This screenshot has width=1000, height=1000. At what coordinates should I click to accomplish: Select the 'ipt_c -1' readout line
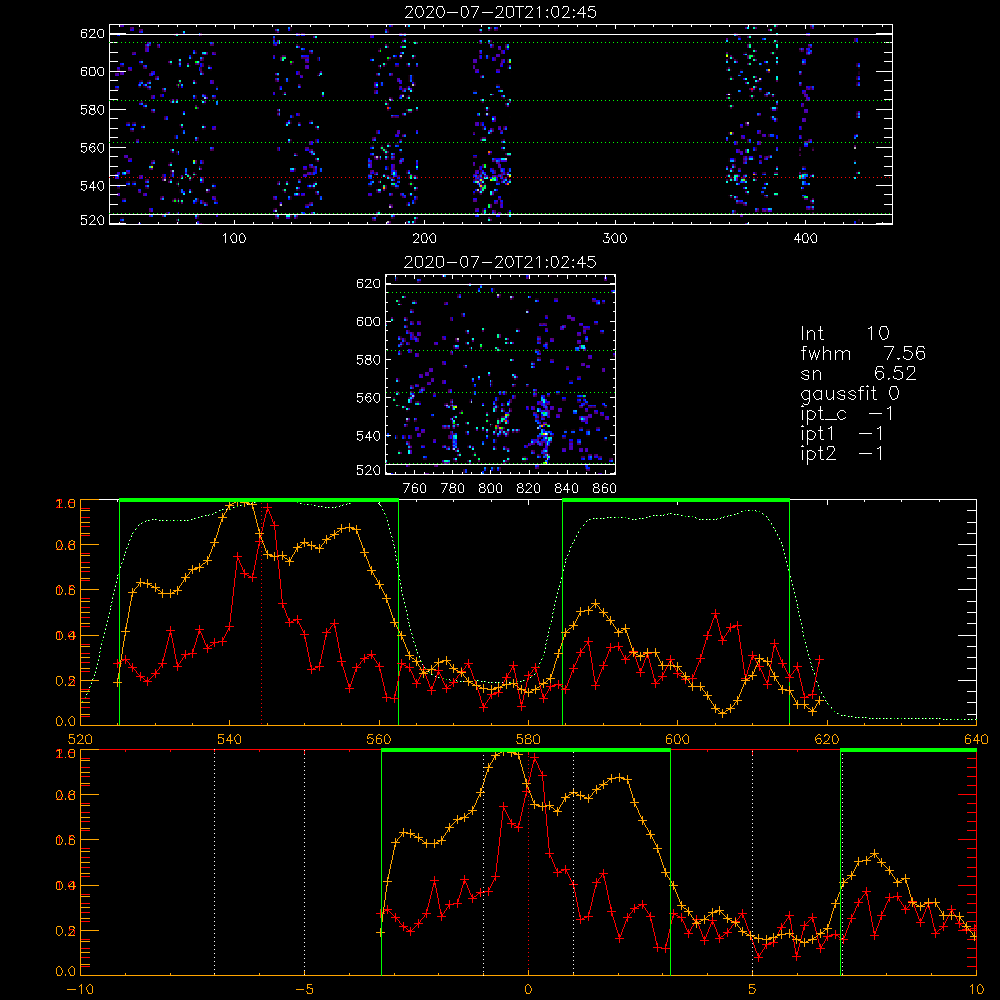(x=846, y=415)
